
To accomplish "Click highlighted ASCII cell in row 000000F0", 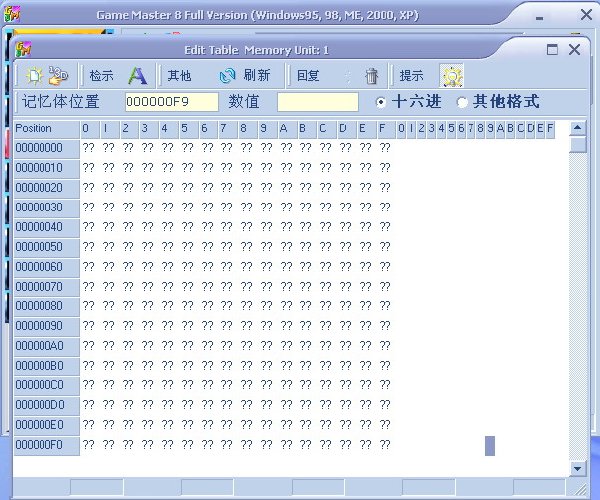I will click(x=490, y=446).
